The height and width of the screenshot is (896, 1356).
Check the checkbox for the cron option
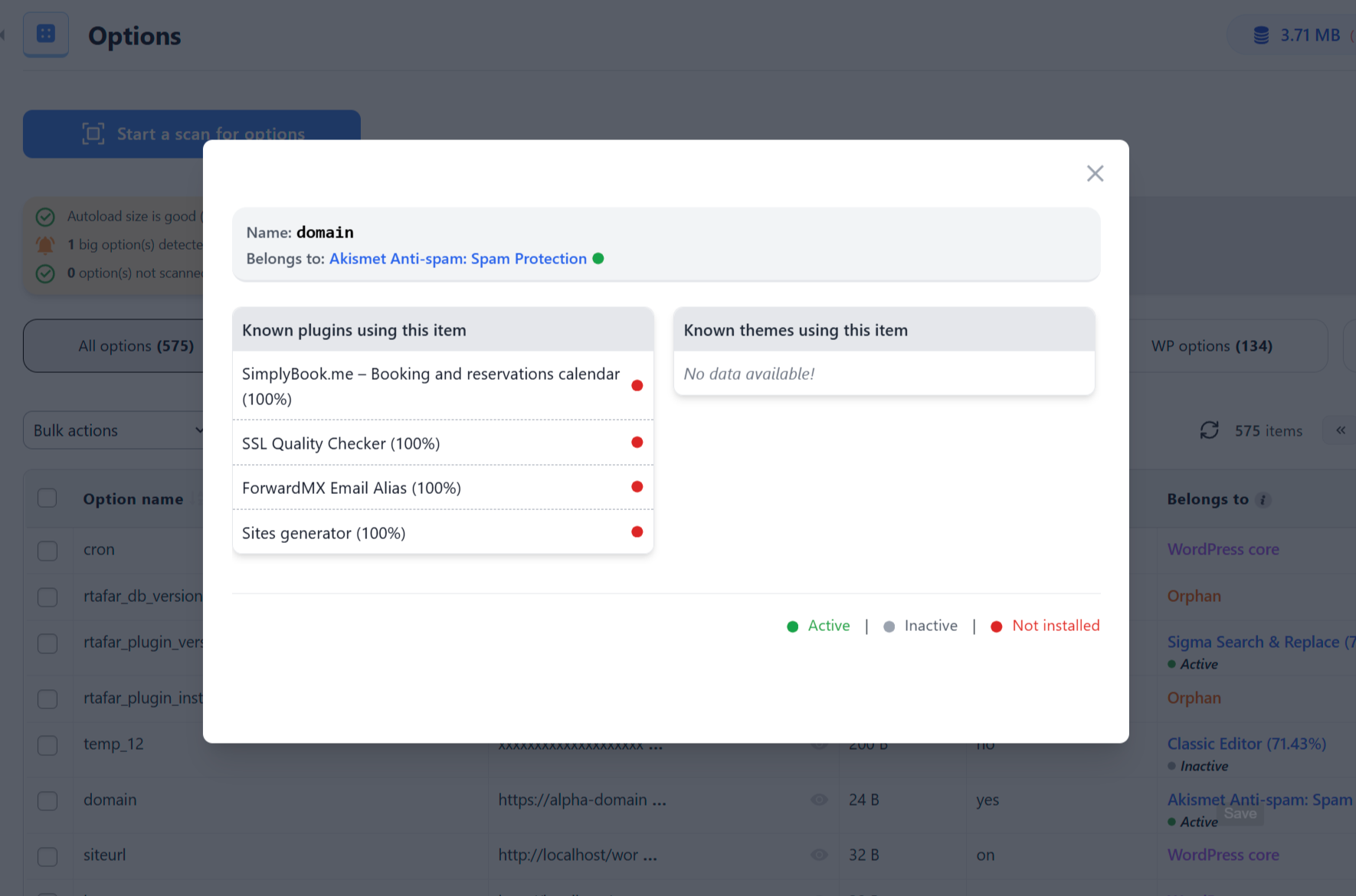pyautogui.click(x=47, y=550)
